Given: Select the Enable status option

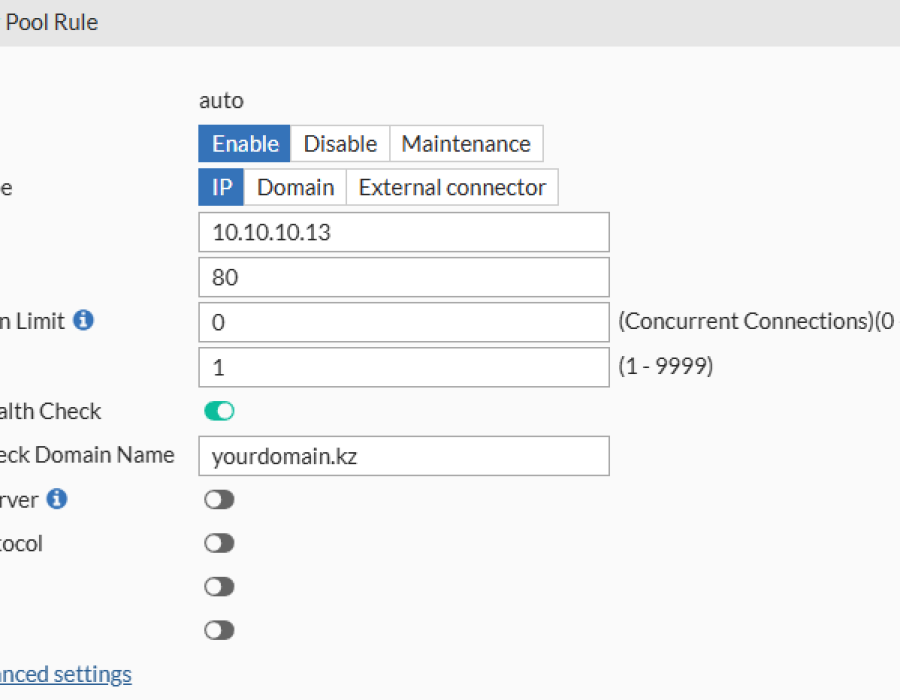Looking at the screenshot, I should click(245, 143).
